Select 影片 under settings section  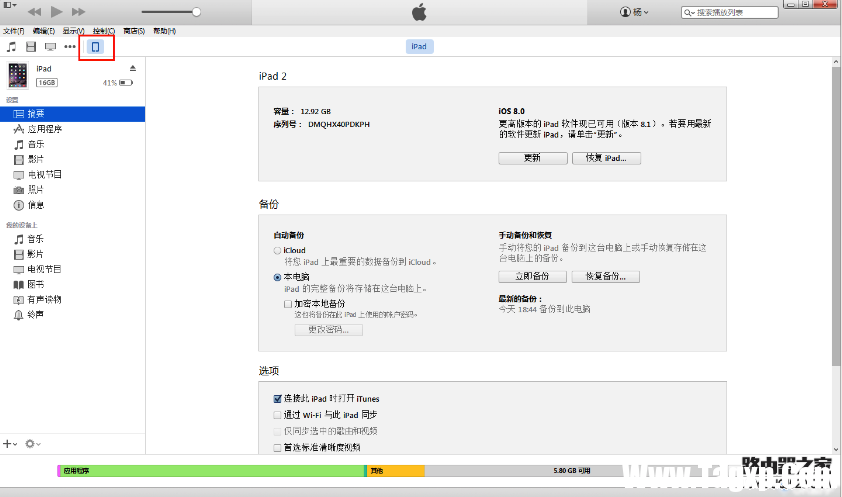(x=72, y=159)
